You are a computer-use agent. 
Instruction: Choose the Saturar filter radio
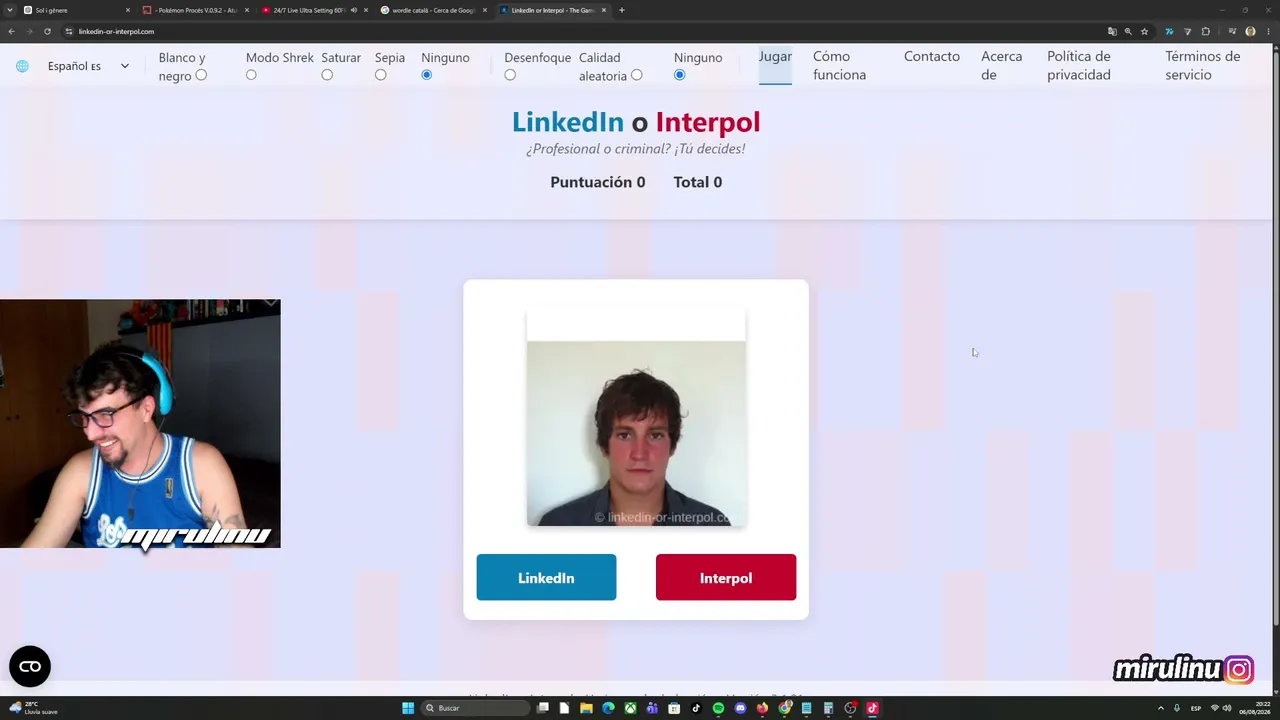[327, 75]
